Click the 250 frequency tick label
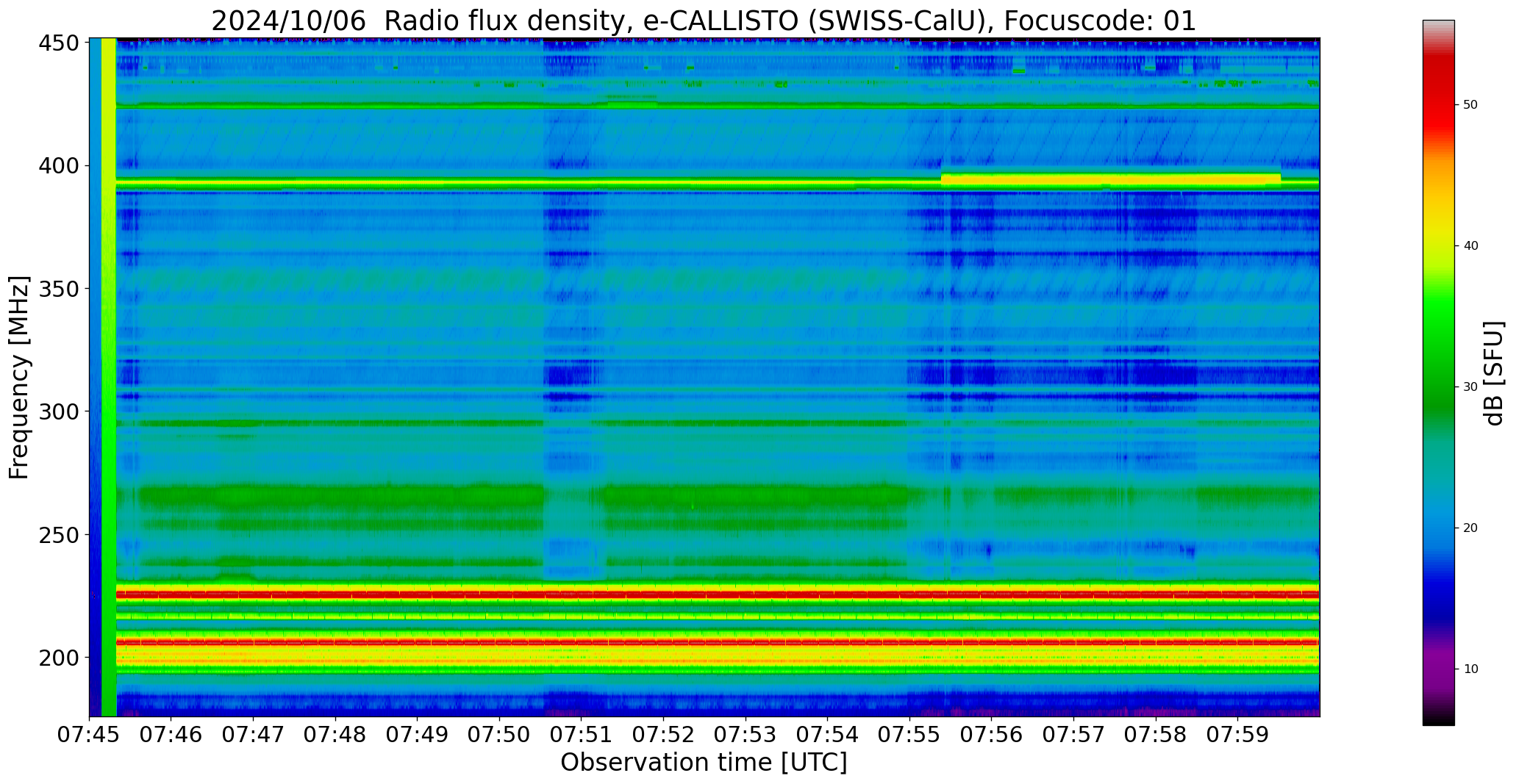1516x784 pixels. click(x=59, y=535)
